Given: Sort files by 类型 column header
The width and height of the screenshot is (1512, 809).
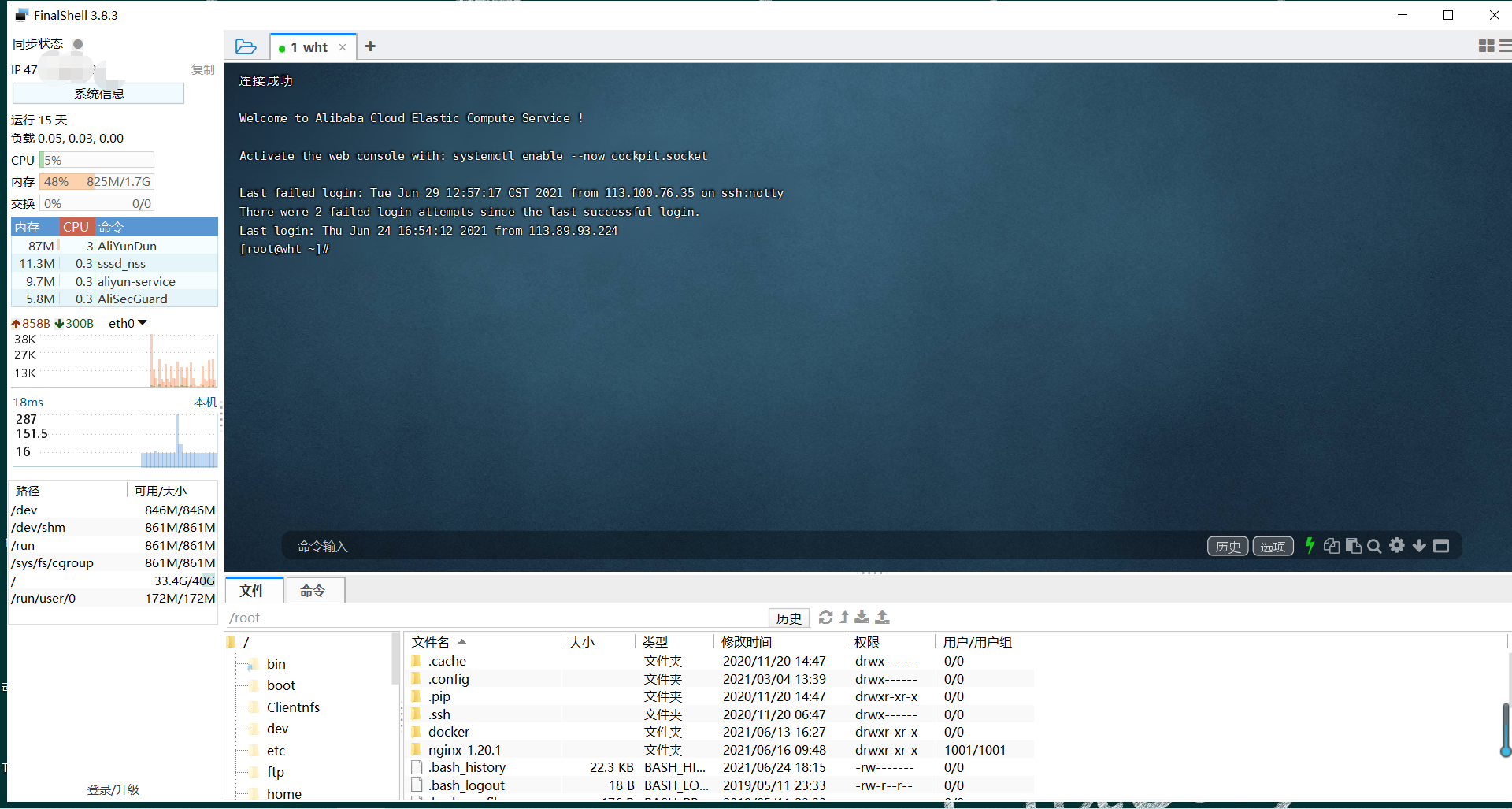Looking at the screenshot, I should coord(675,642).
